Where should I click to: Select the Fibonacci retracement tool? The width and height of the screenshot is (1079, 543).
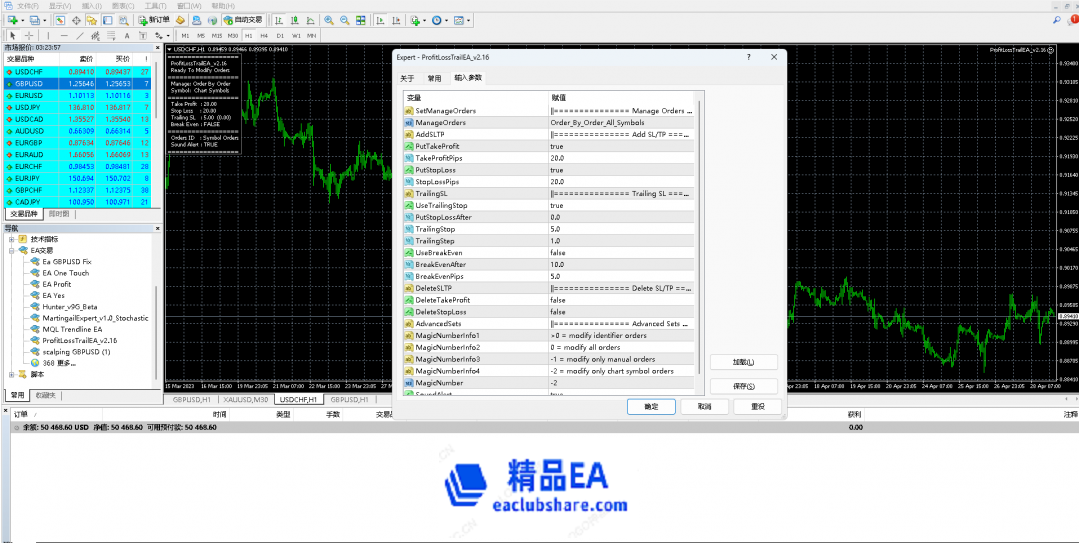tap(111, 35)
